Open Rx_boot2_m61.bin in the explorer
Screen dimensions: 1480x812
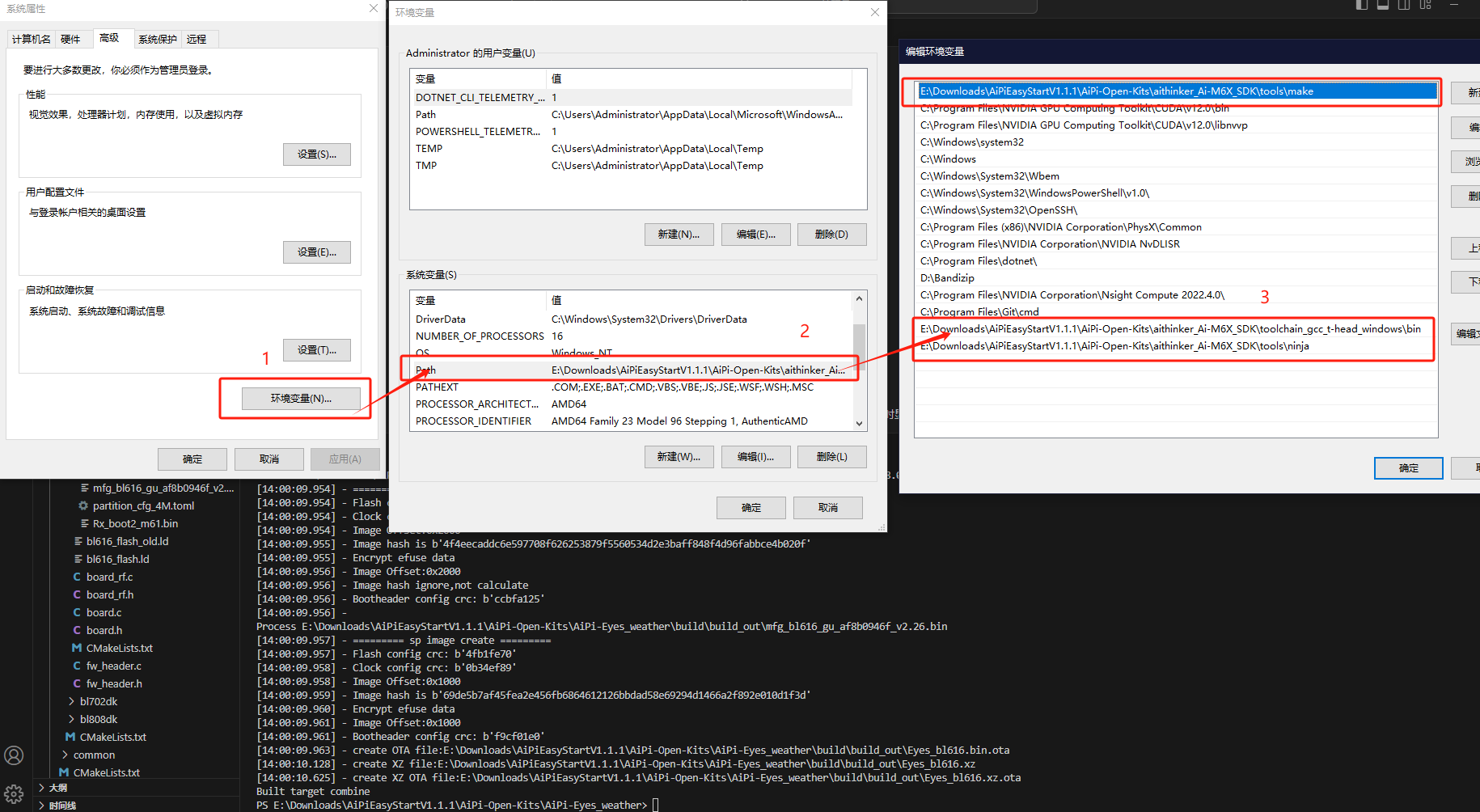coord(136,523)
